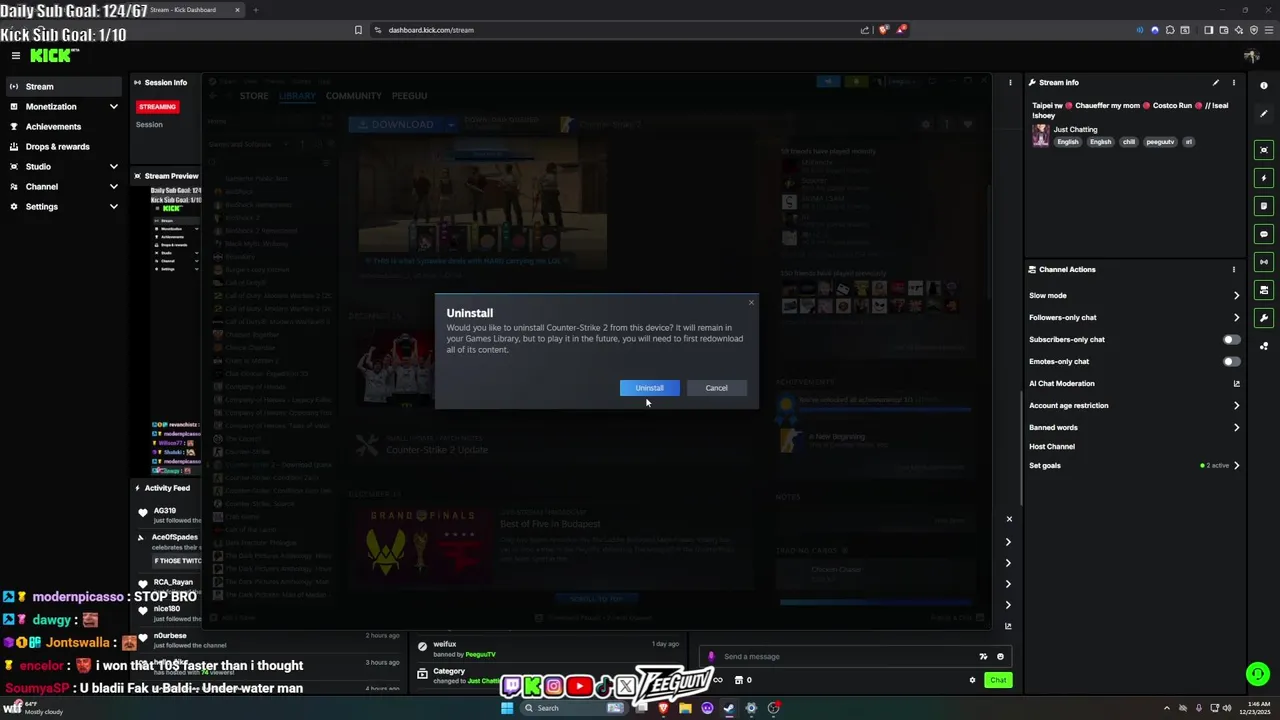Click the pencil icon in right rail
Viewport: 1280px width, 720px height.
[1264, 114]
